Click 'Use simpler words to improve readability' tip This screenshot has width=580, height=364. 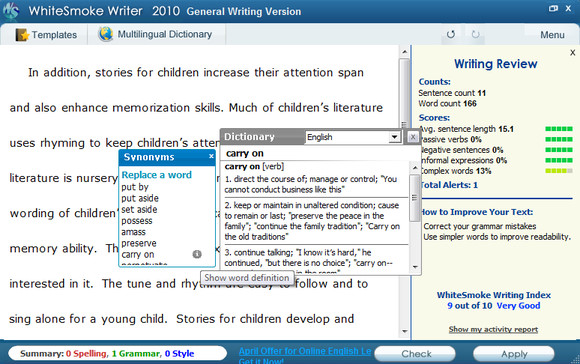497,237
